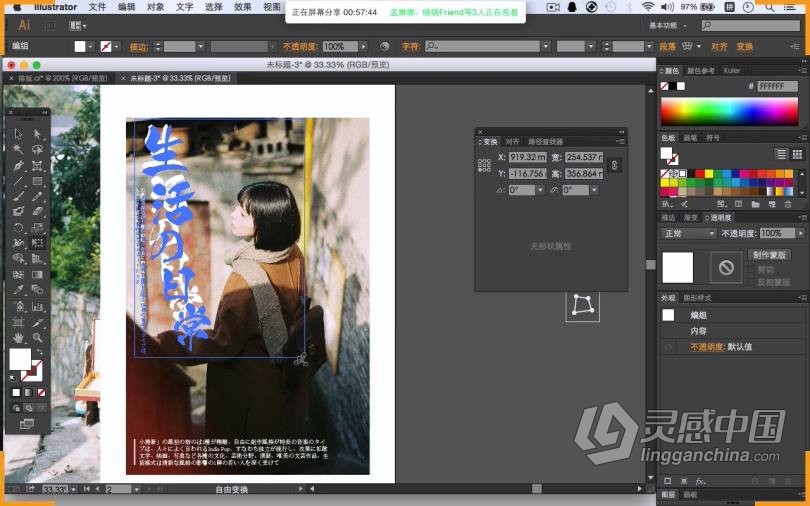
Task: Open the 基本功能 workspace switcher
Action: (668, 25)
